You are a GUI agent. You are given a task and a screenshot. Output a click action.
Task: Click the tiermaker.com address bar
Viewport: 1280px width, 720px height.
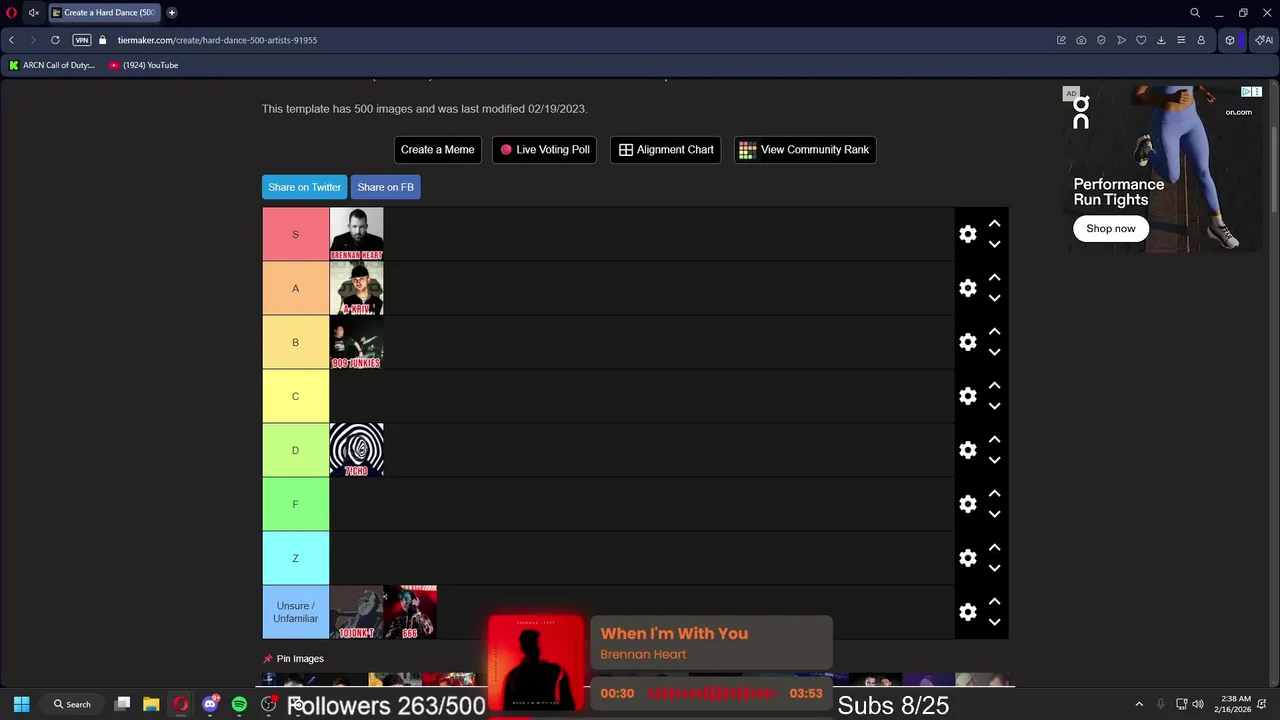coord(217,40)
